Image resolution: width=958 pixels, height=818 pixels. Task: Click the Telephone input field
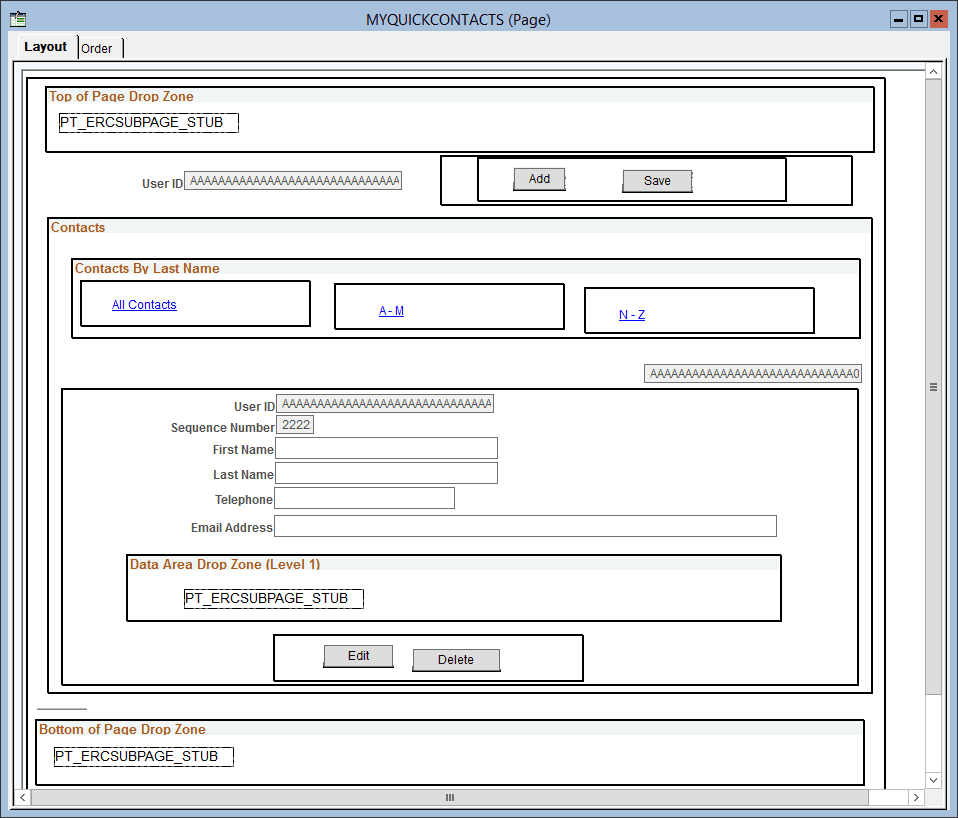(x=364, y=497)
